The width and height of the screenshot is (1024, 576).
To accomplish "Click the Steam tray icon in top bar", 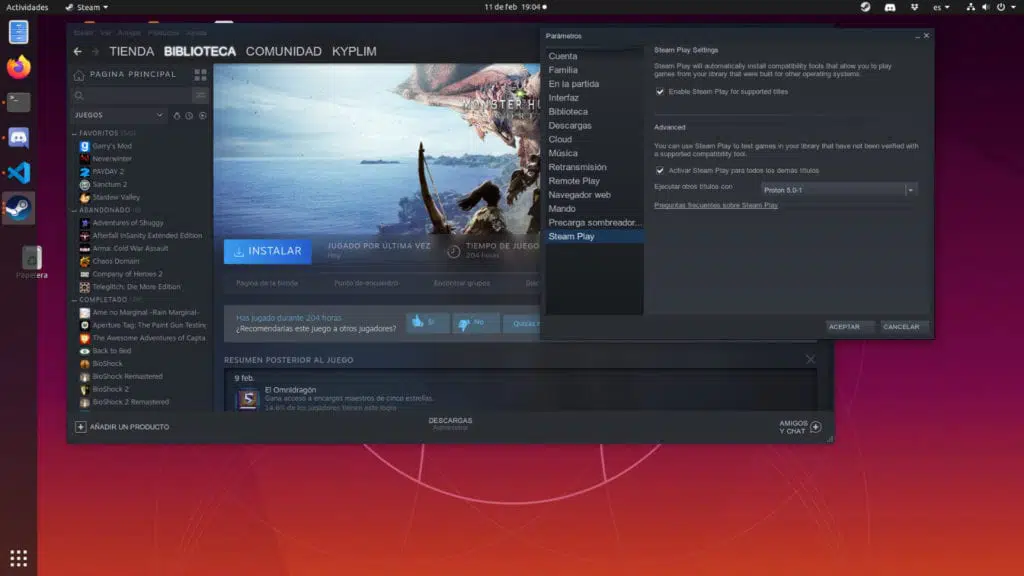I will tap(865, 7).
